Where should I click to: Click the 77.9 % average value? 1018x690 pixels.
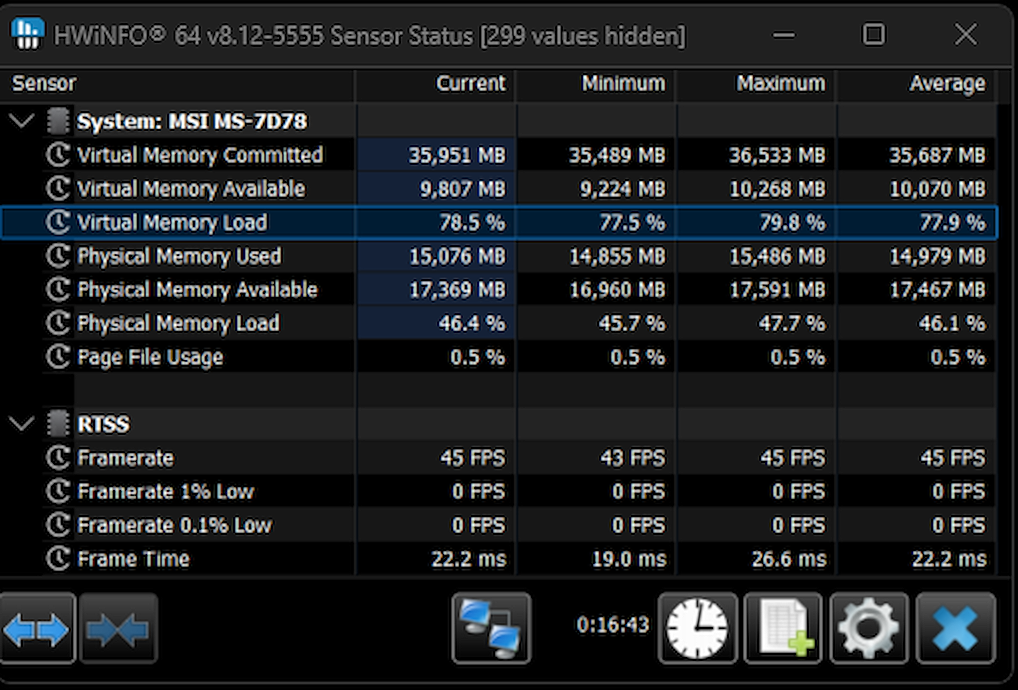tap(952, 223)
